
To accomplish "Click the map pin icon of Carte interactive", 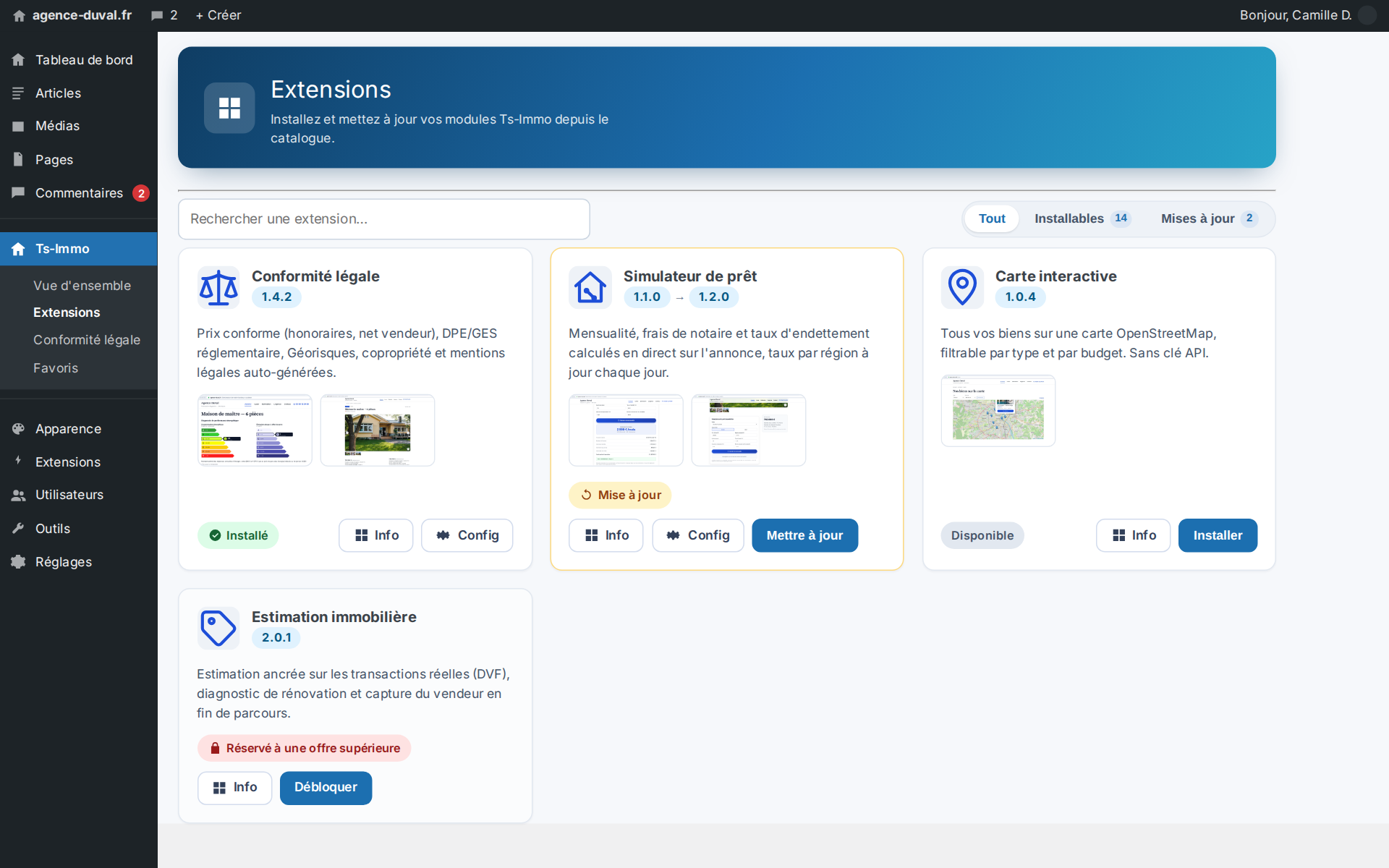I will 962,287.
